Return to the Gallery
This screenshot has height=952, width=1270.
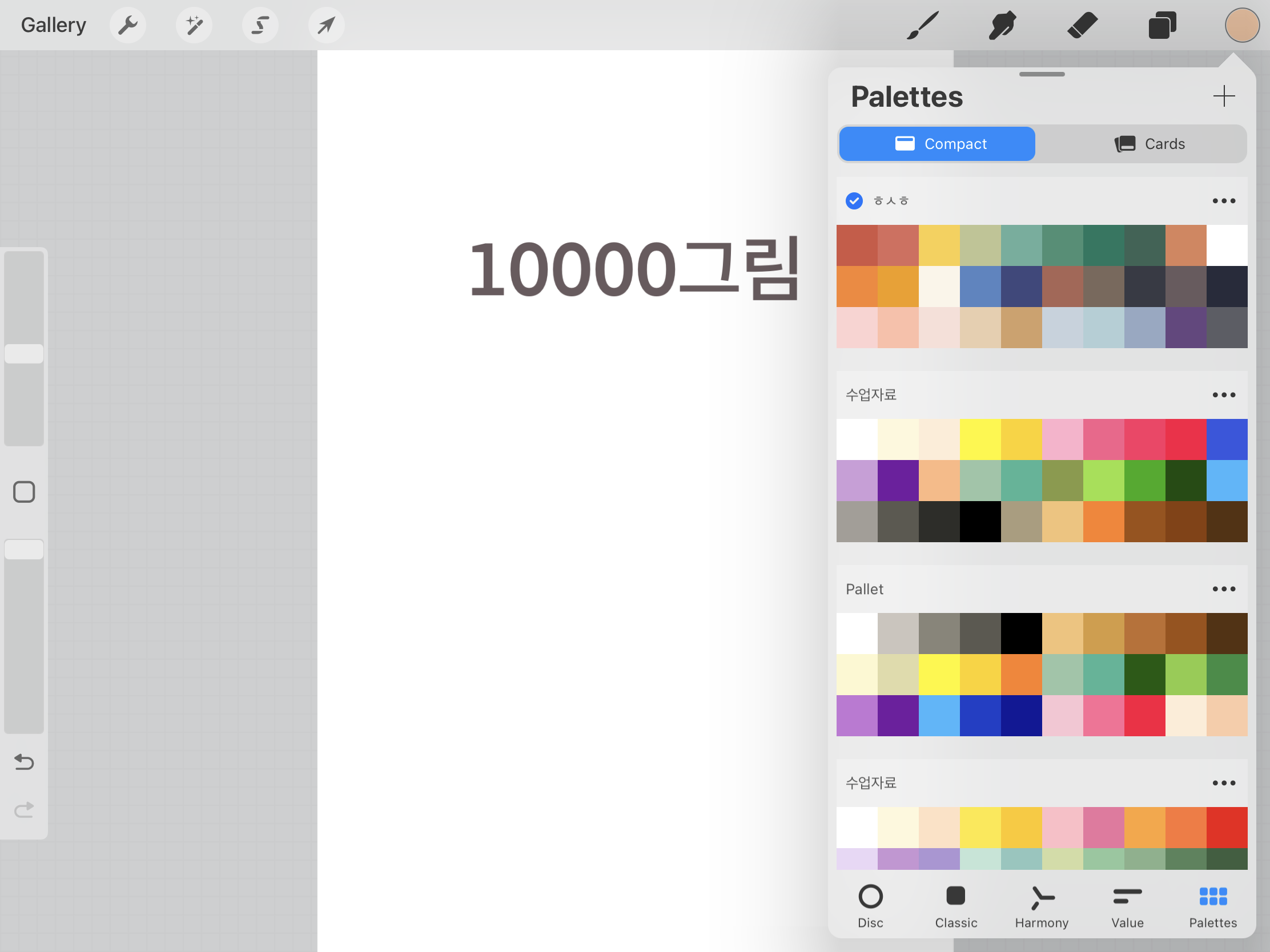(54, 25)
